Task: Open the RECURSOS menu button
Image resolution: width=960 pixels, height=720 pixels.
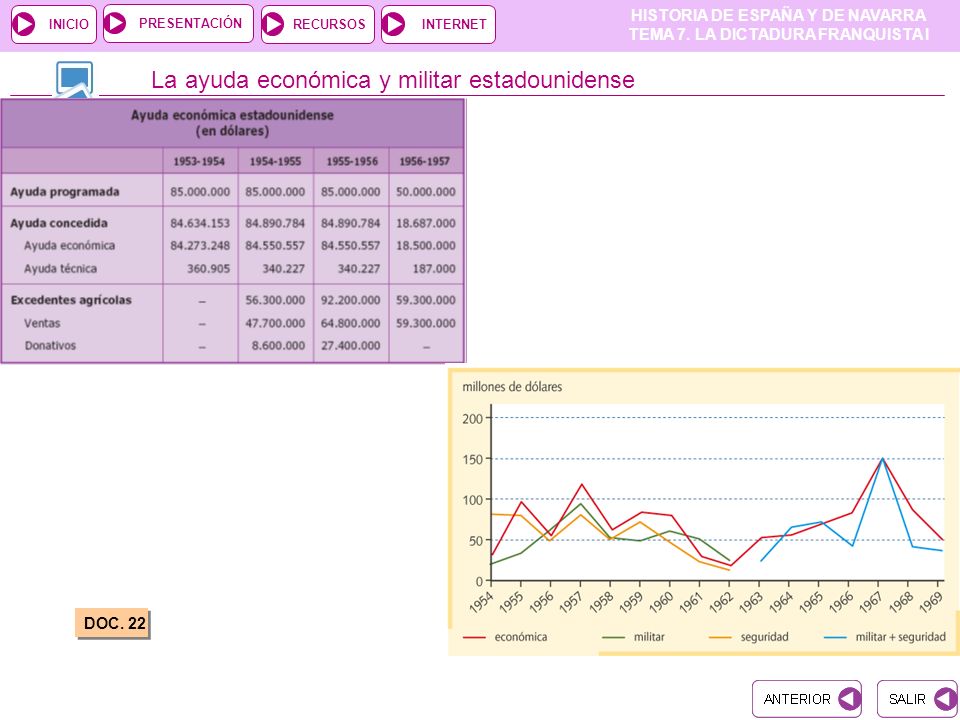Action: click(318, 24)
